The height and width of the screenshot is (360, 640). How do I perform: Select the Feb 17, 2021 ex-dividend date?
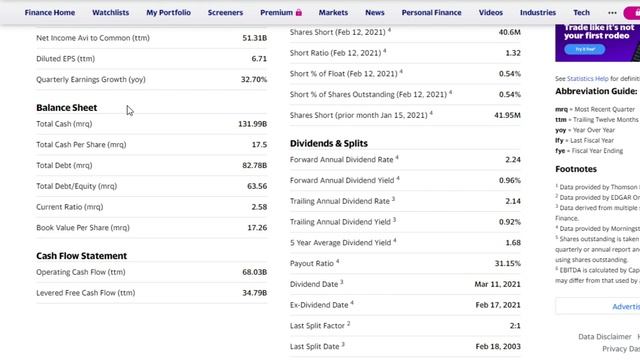coord(498,305)
